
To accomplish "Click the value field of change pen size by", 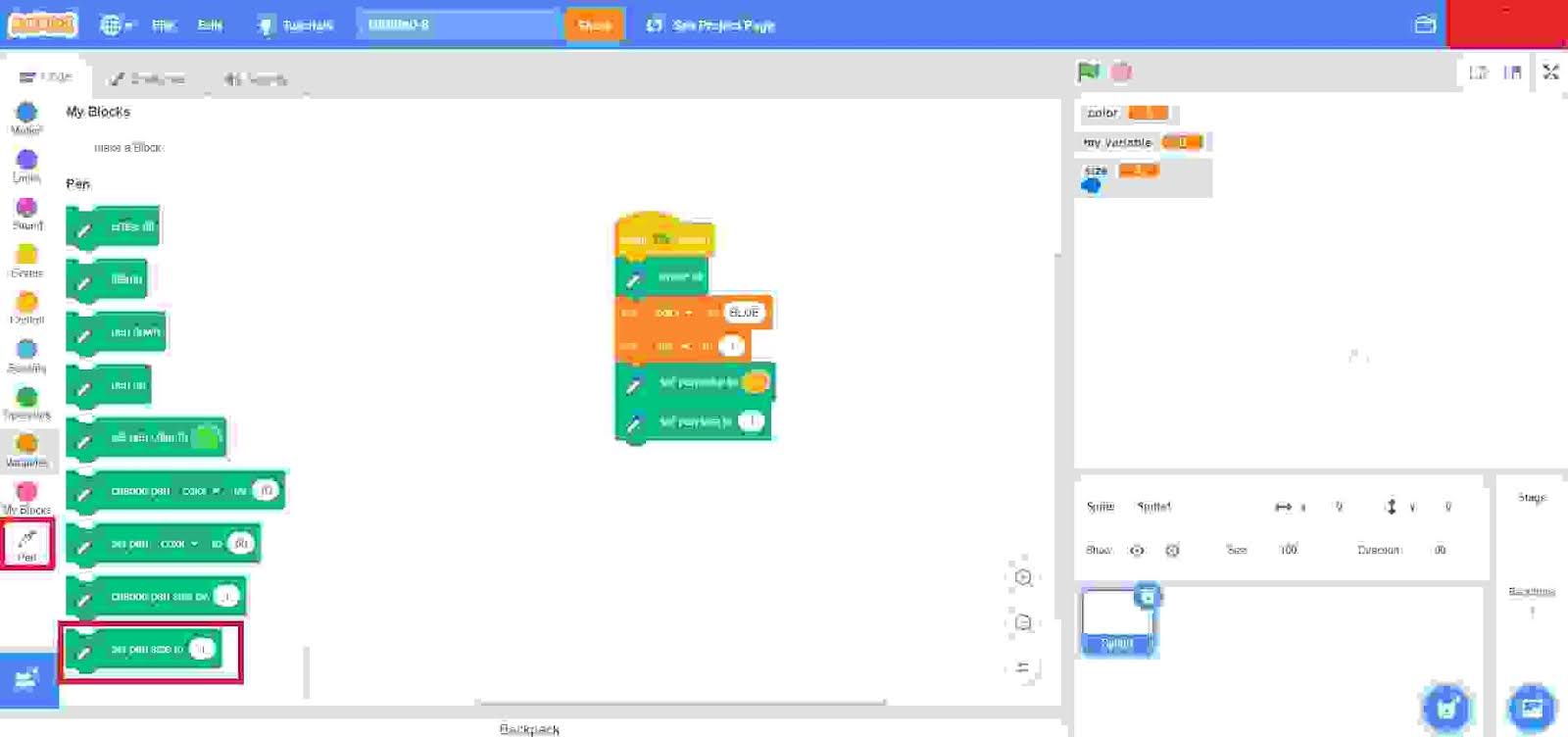I will [x=226, y=596].
